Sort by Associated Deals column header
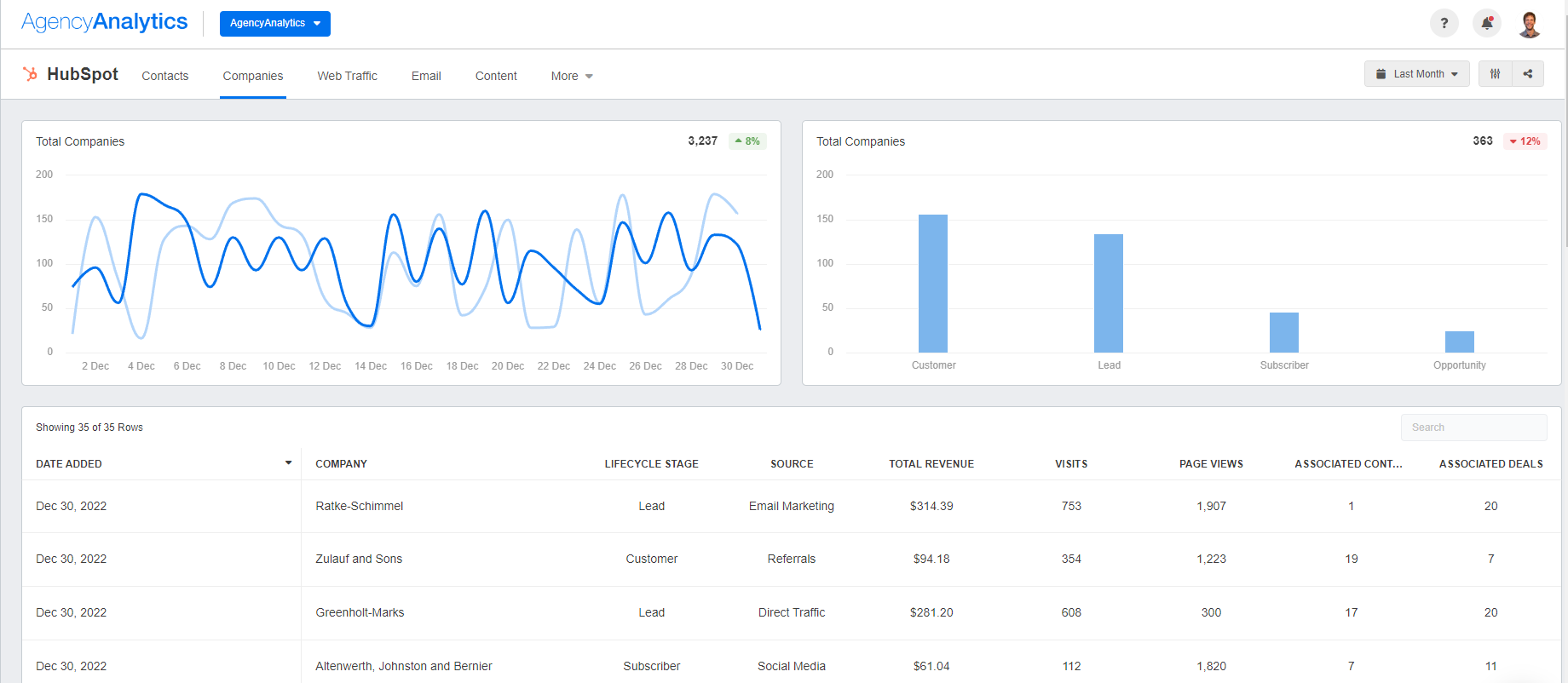This screenshot has height=683, width=1568. pyautogui.click(x=1490, y=464)
